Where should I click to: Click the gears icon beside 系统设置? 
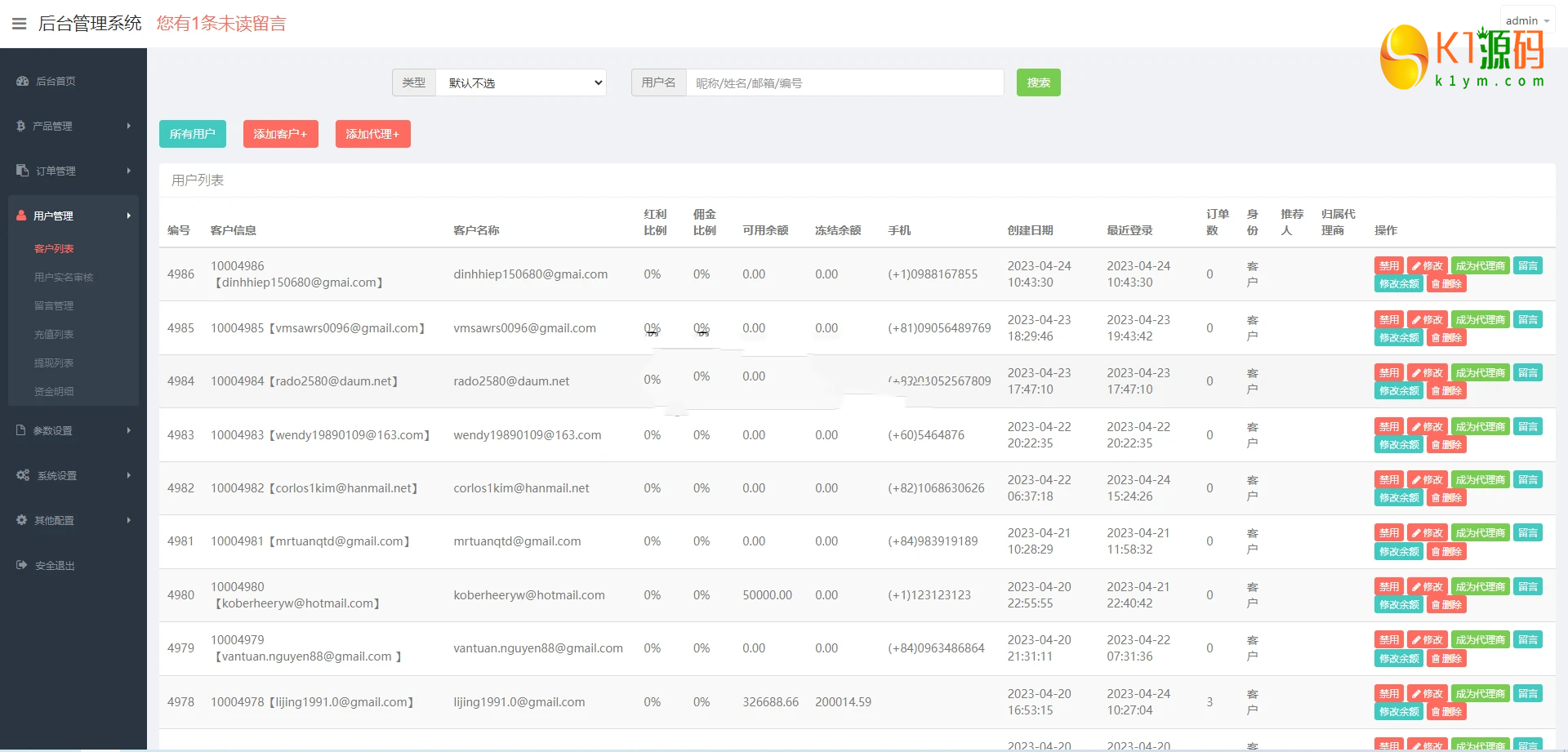pyautogui.click(x=23, y=475)
